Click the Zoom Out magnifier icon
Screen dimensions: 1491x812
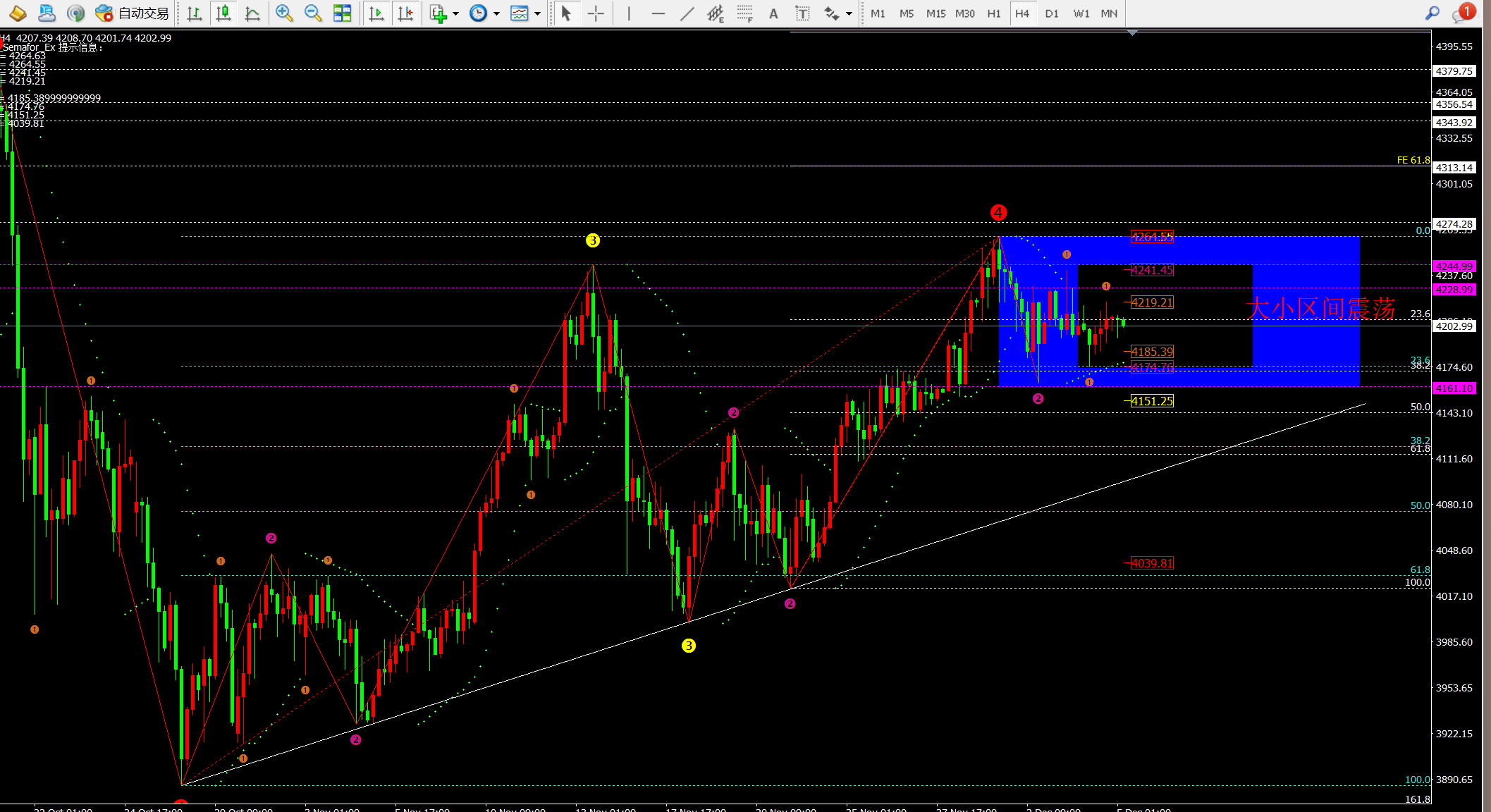(312, 13)
